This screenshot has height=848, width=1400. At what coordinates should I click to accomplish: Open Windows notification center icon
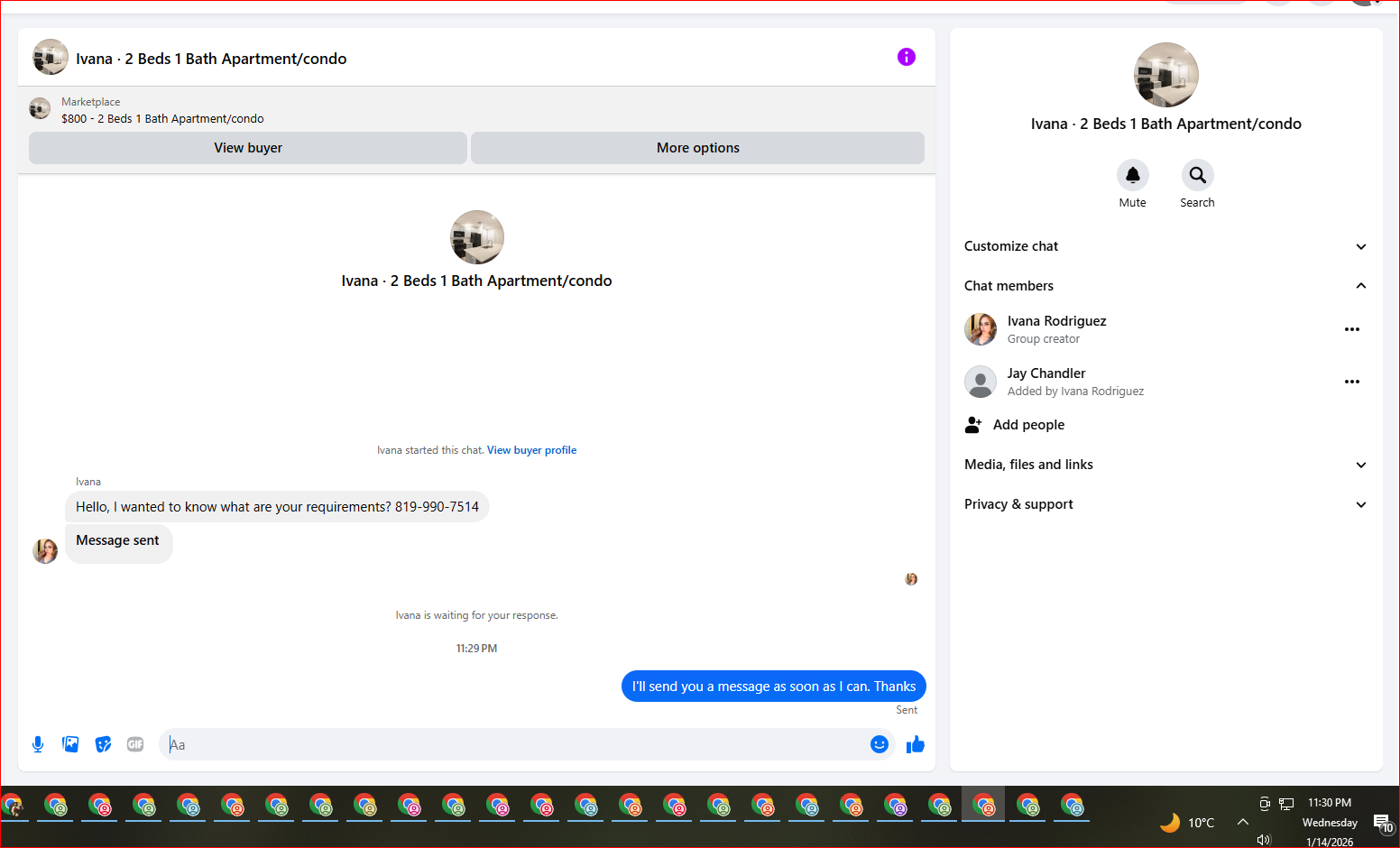point(1383,823)
